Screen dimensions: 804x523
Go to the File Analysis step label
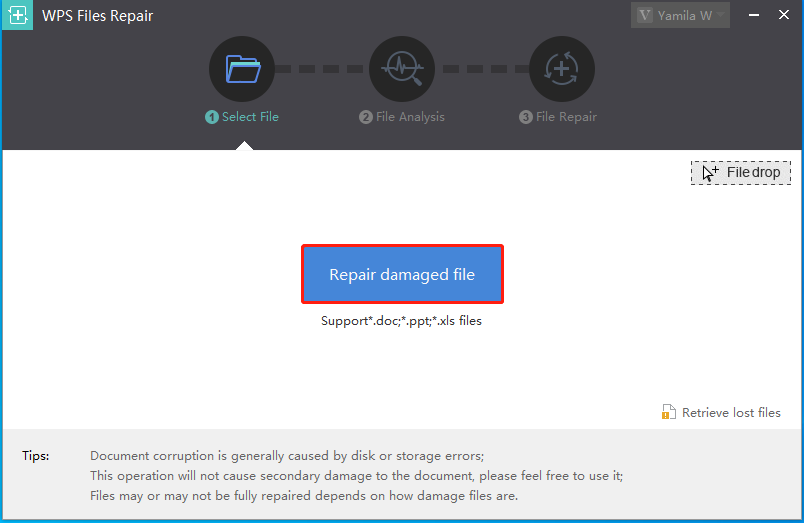coord(402,117)
